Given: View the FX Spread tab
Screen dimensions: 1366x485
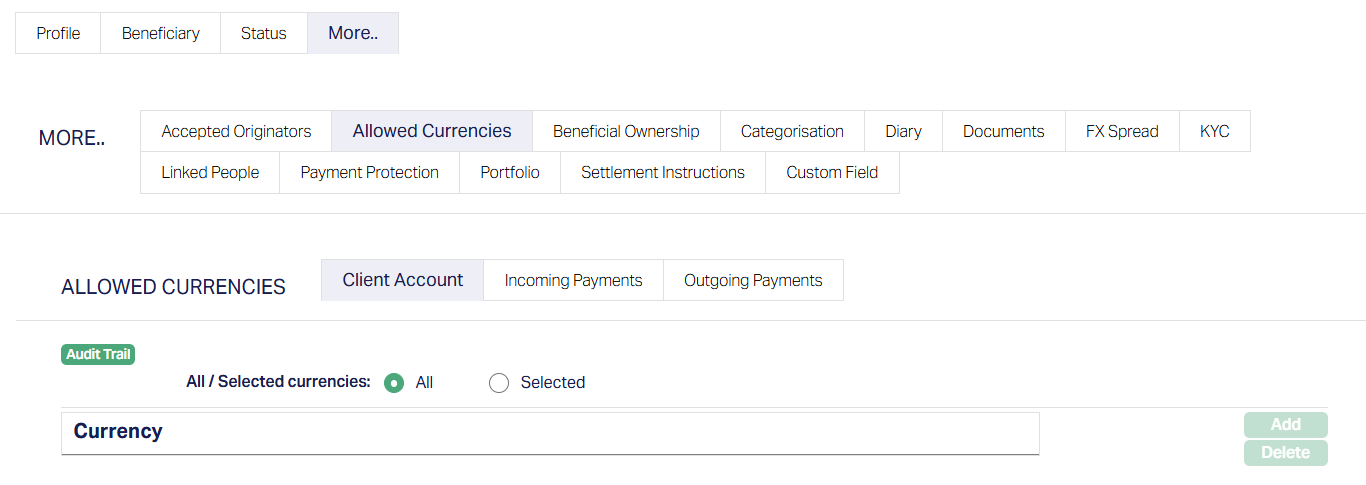Looking at the screenshot, I should tap(1122, 131).
